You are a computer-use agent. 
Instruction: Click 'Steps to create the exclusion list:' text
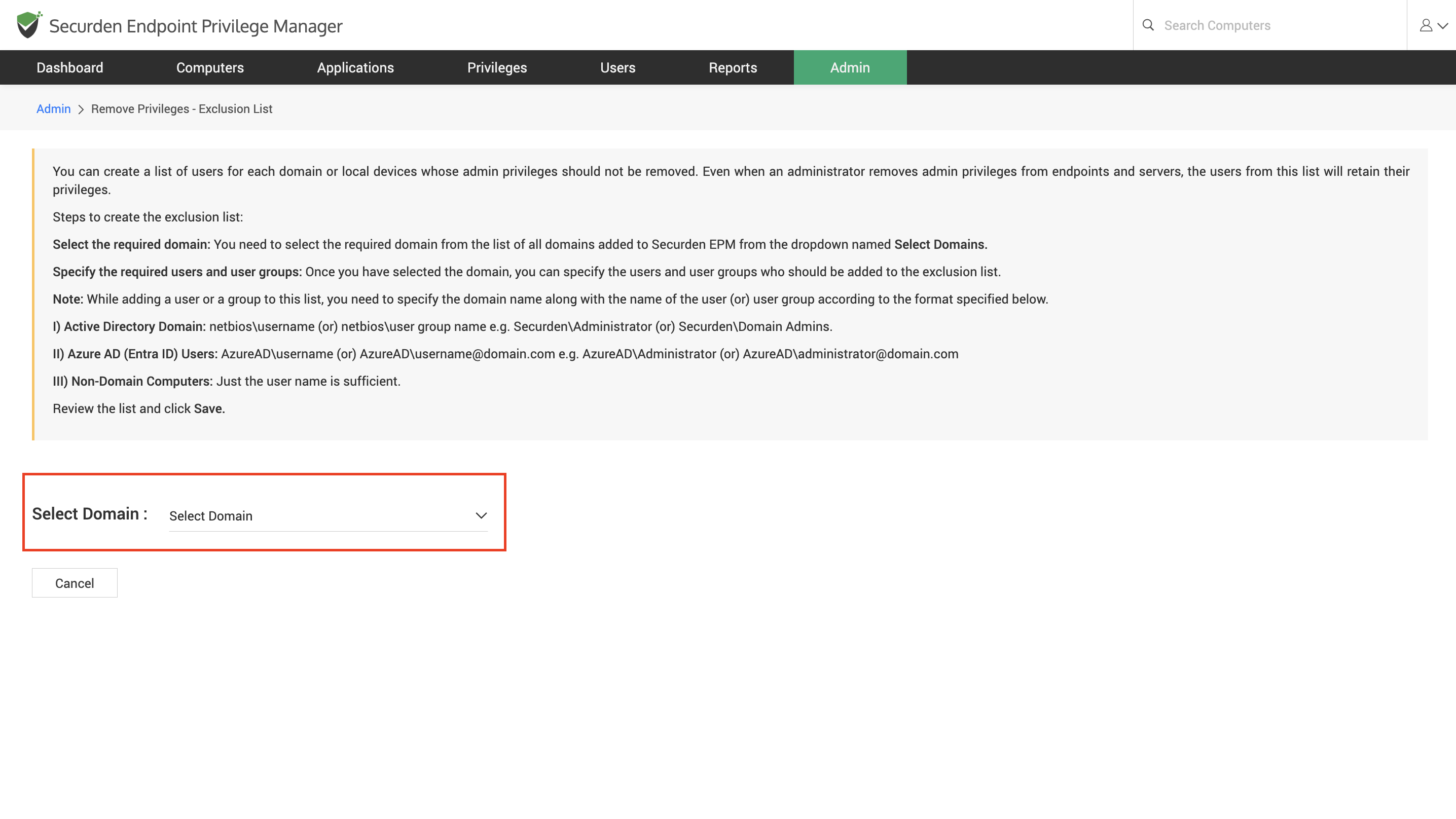pos(148,217)
